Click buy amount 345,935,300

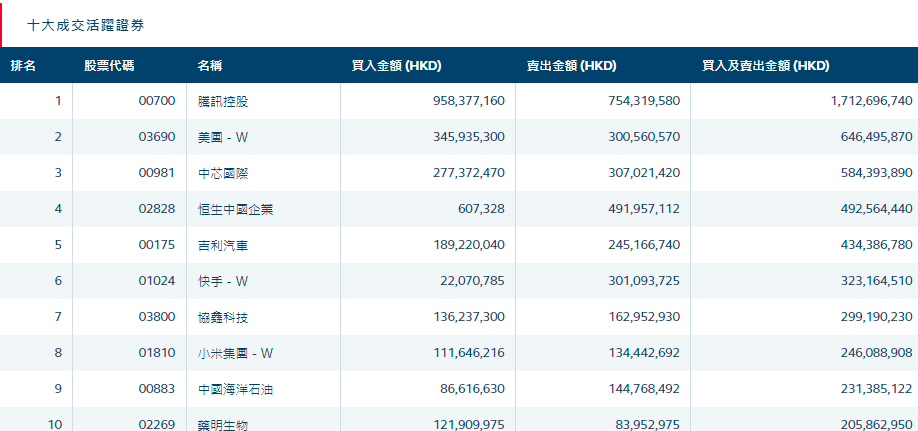click(469, 137)
